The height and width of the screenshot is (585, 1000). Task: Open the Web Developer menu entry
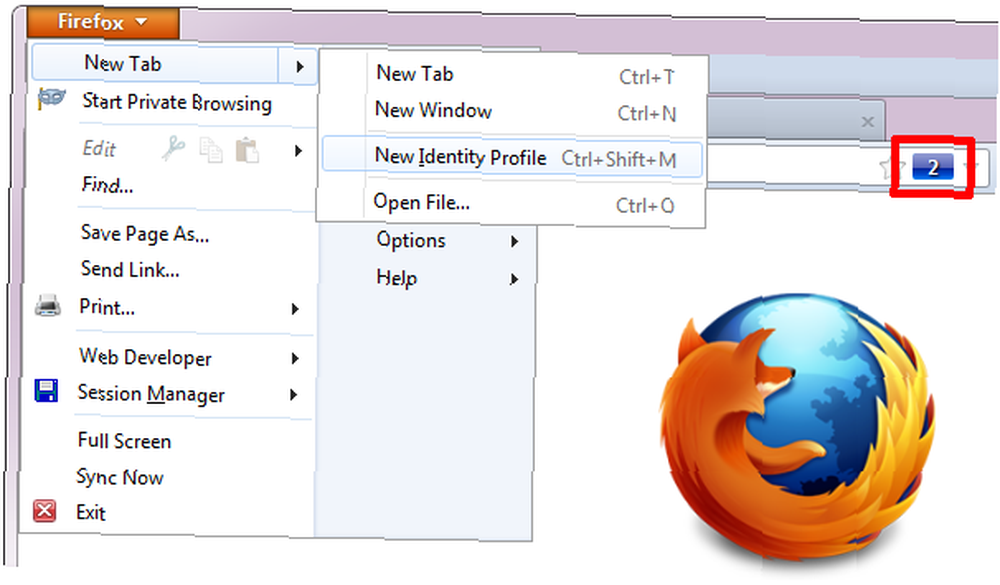coord(145,357)
